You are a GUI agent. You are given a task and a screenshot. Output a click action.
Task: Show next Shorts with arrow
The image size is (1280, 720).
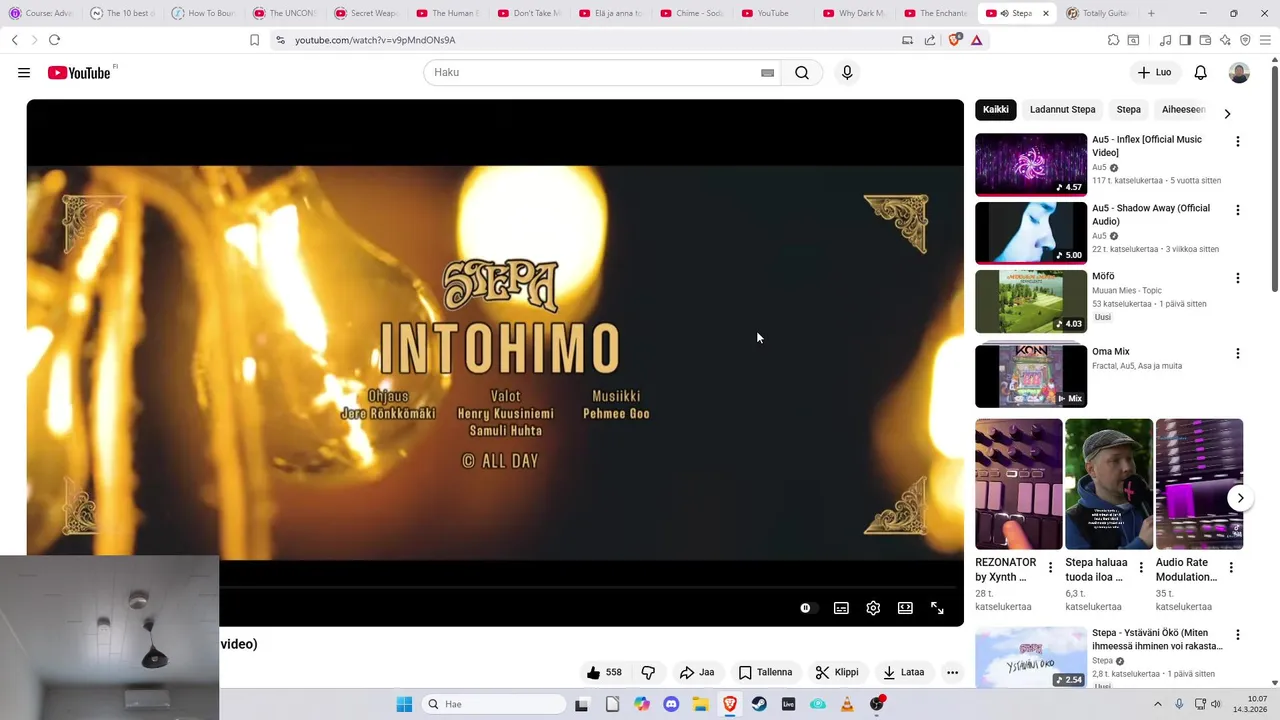[x=1240, y=498]
